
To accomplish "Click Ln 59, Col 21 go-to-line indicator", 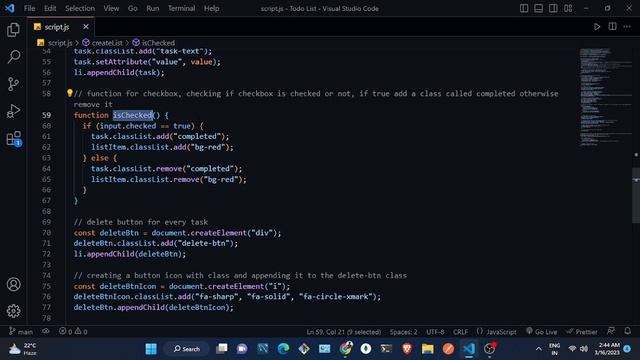I will [x=343, y=332].
